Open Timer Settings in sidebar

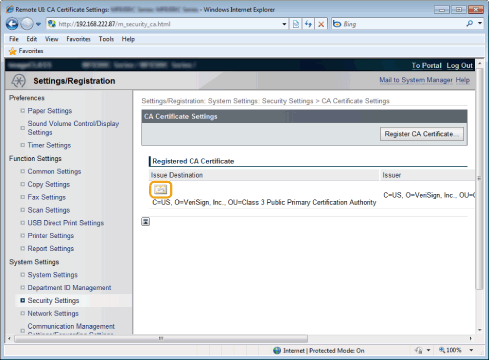(x=49, y=145)
